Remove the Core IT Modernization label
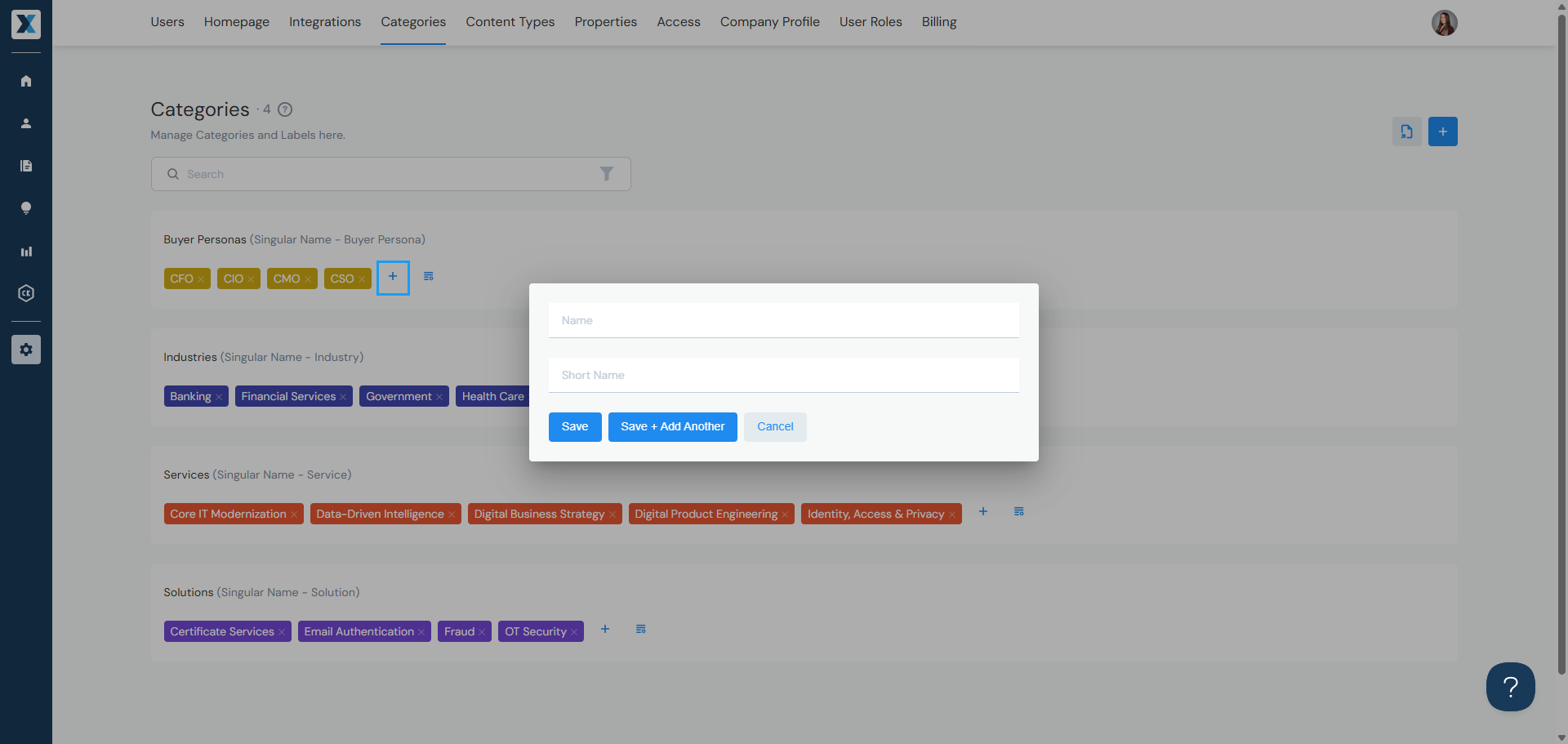The height and width of the screenshot is (744, 1568). (x=294, y=515)
